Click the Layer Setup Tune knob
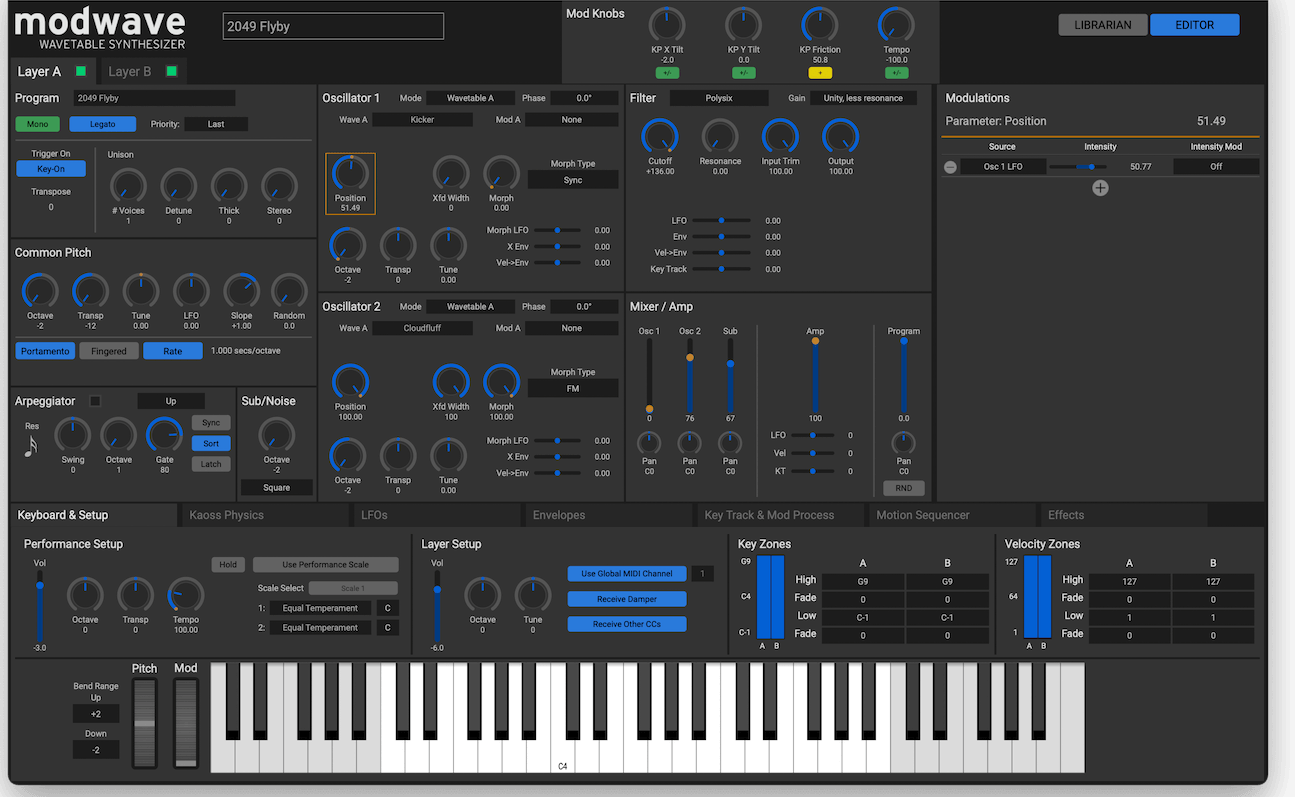Image resolution: width=1295 pixels, height=797 pixels. point(533,595)
